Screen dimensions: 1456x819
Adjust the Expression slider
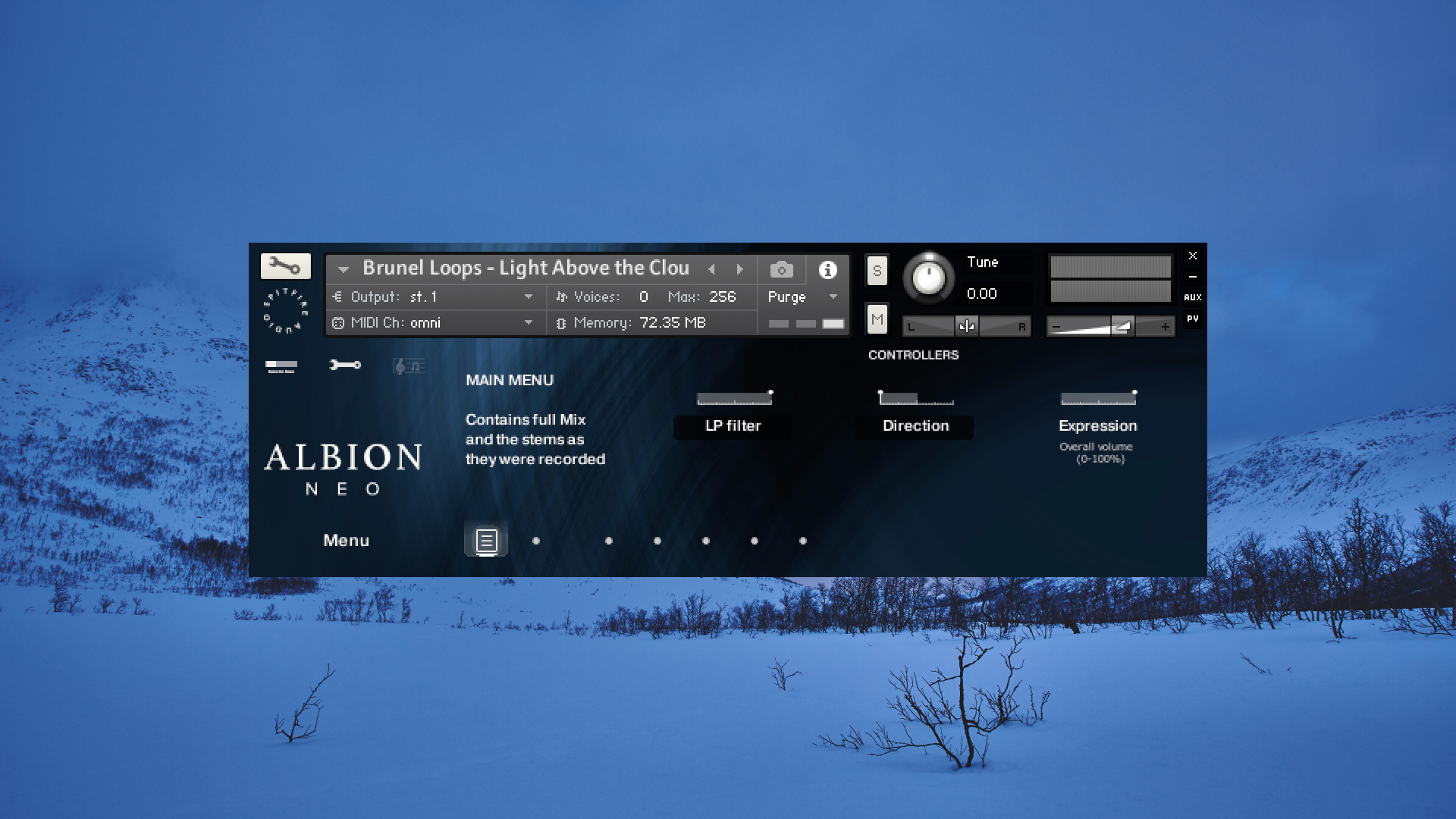1098,398
